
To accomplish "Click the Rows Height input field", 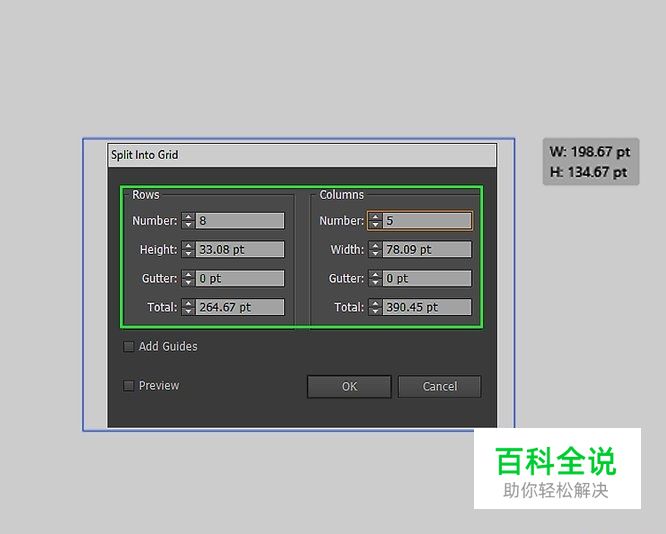I will (240, 249).
